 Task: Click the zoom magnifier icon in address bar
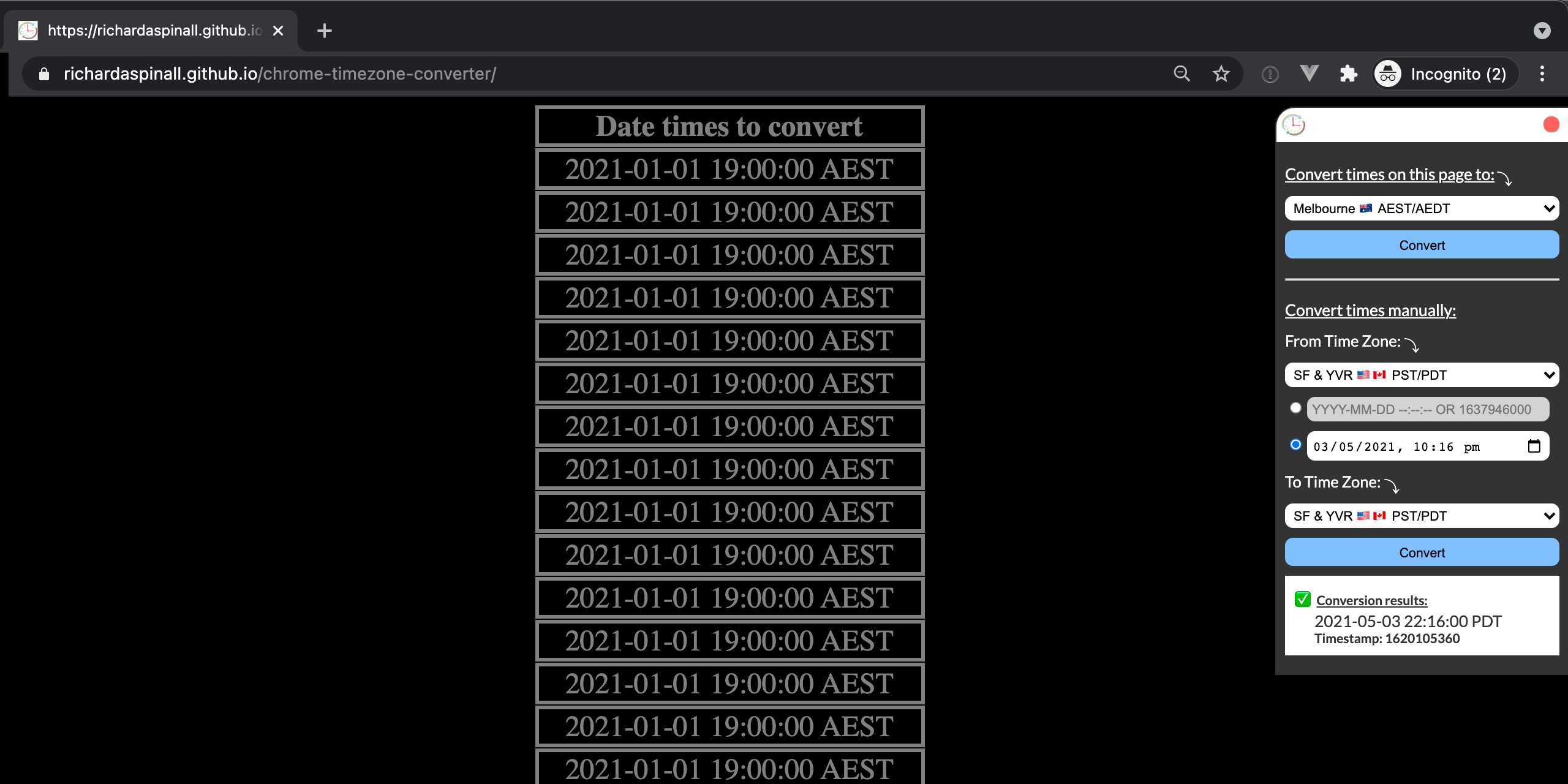click(1182, 74)
